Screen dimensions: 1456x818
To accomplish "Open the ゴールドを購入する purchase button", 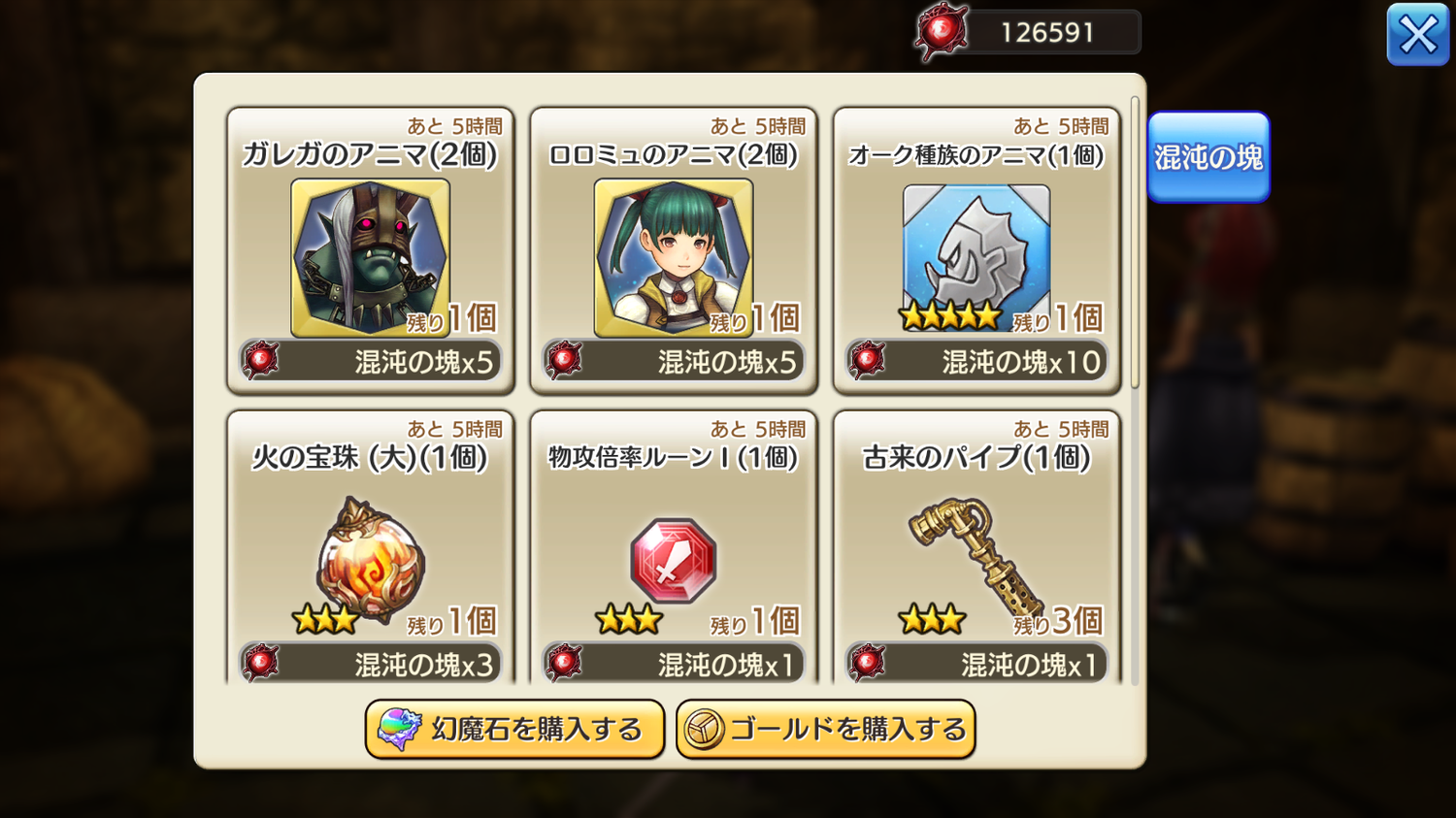I will 825,729.
